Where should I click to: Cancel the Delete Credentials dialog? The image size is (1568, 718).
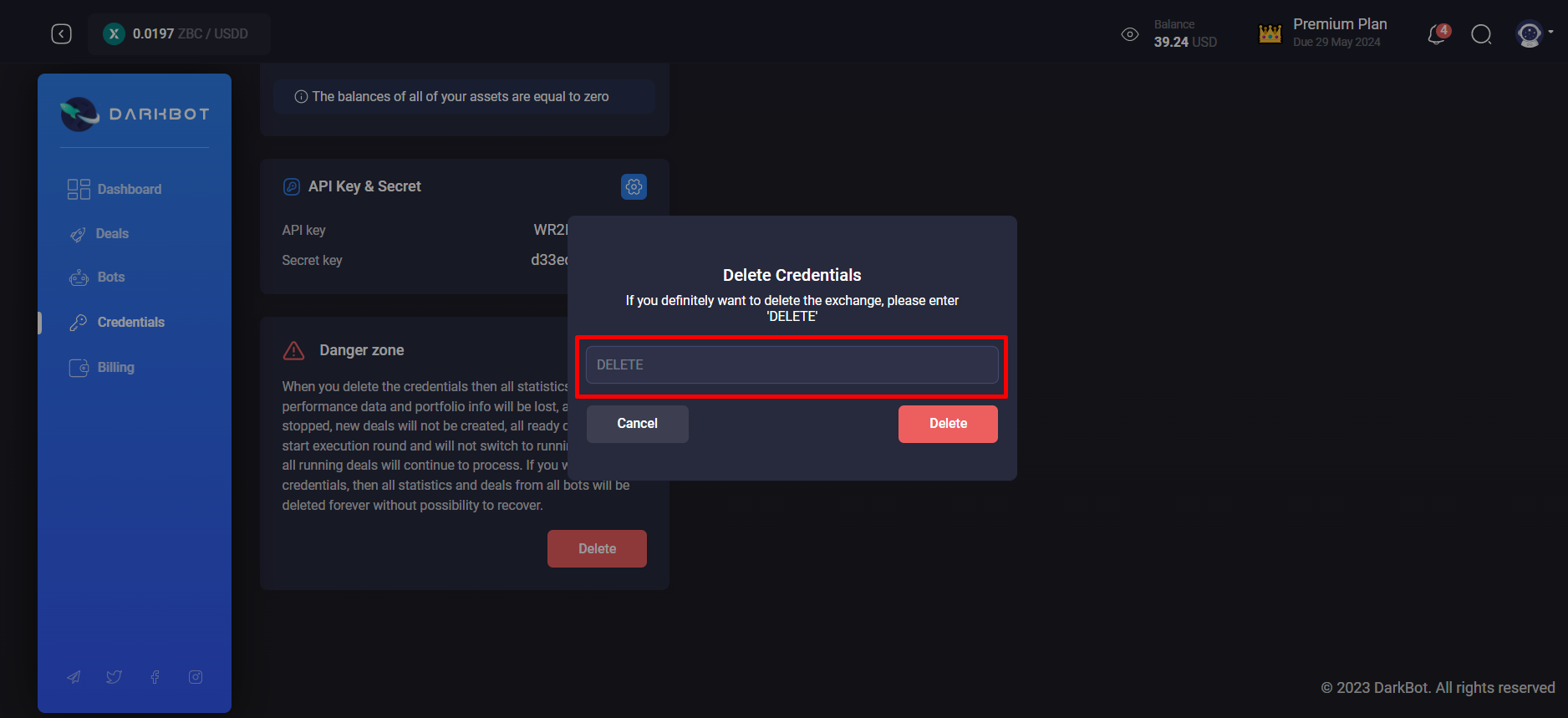coord(637,424)
